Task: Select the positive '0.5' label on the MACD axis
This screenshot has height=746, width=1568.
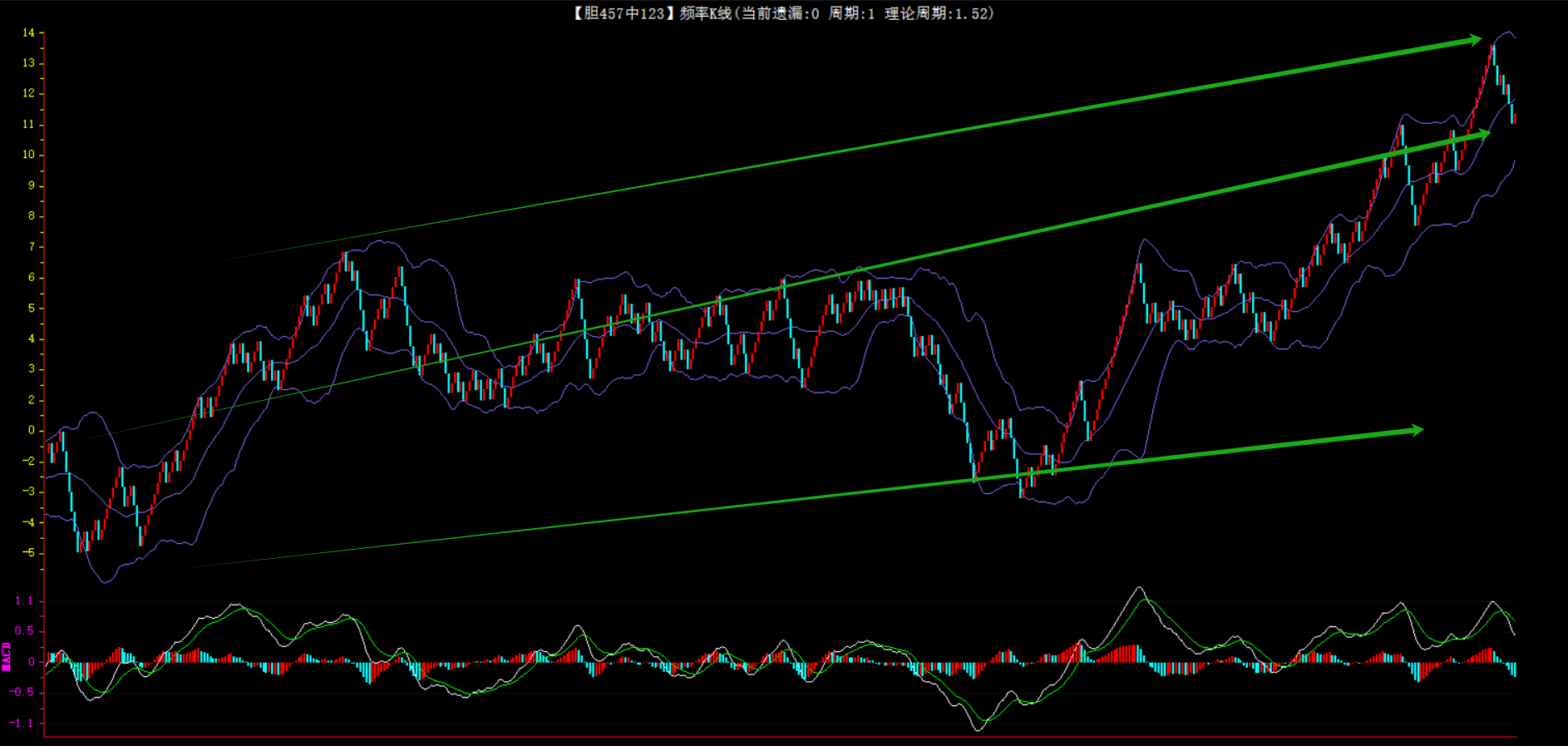Action: [x=25, y=631]
